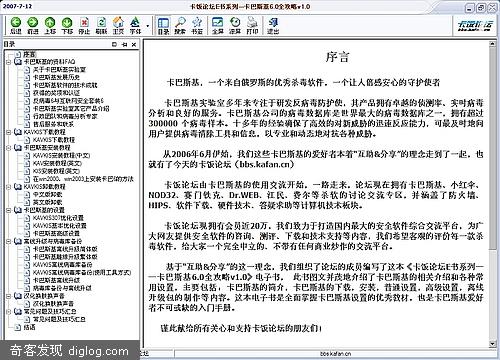Float the 目录 panel with its window icon
This screenshot has width=500, height=360.
click(x=114, y=44)
